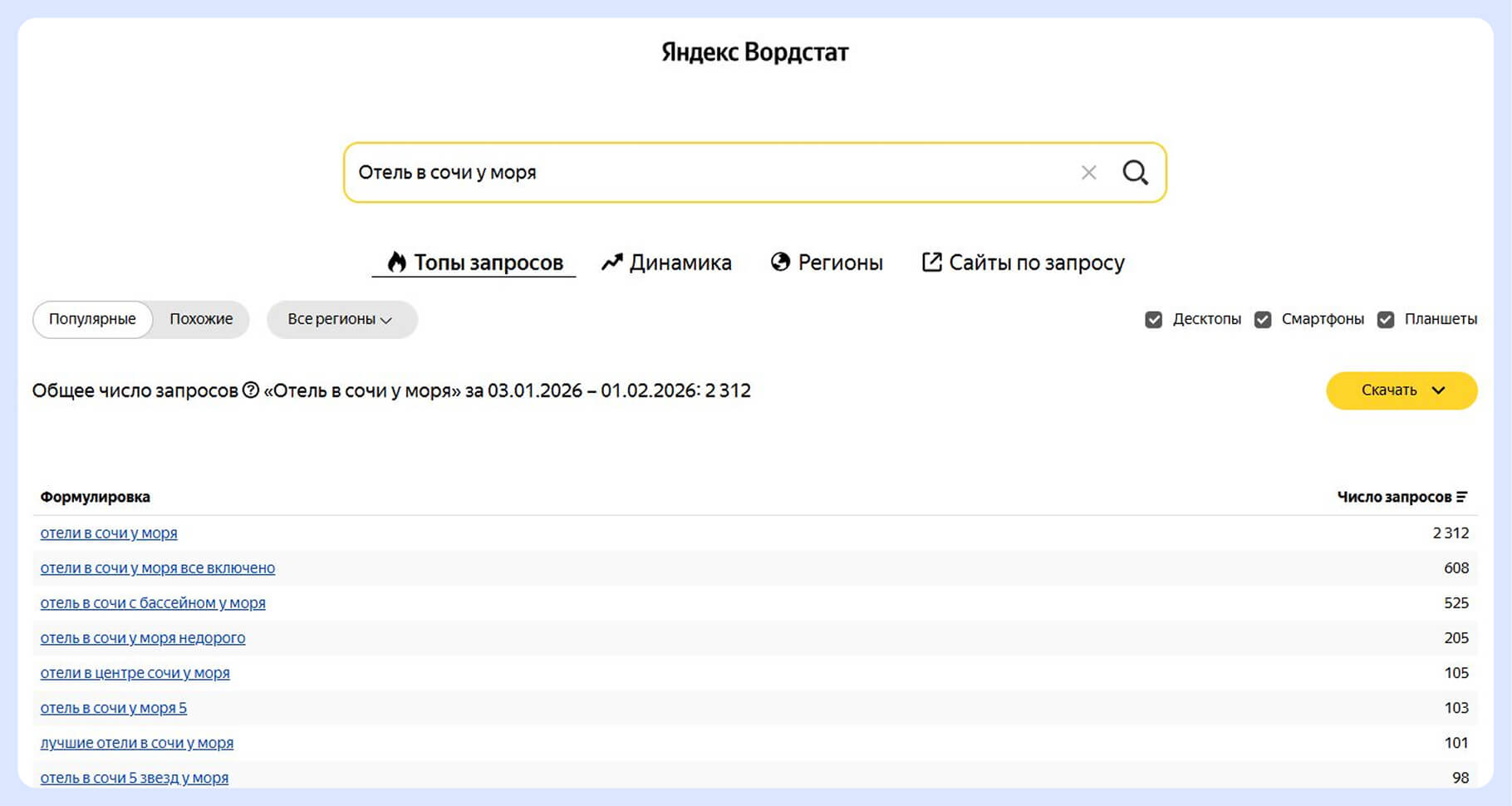Click link отель в сочи с бассейном у моря

[x=153, y=603]
